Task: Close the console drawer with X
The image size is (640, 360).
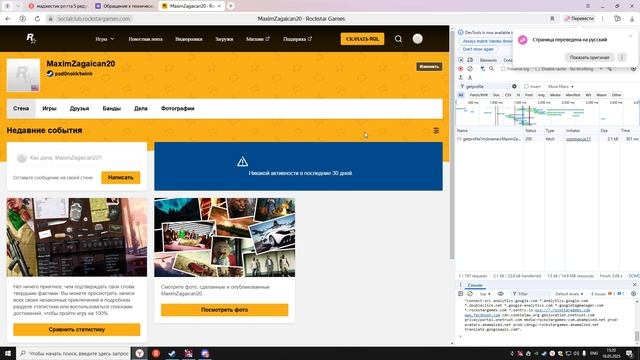Action: click(635, 285)
